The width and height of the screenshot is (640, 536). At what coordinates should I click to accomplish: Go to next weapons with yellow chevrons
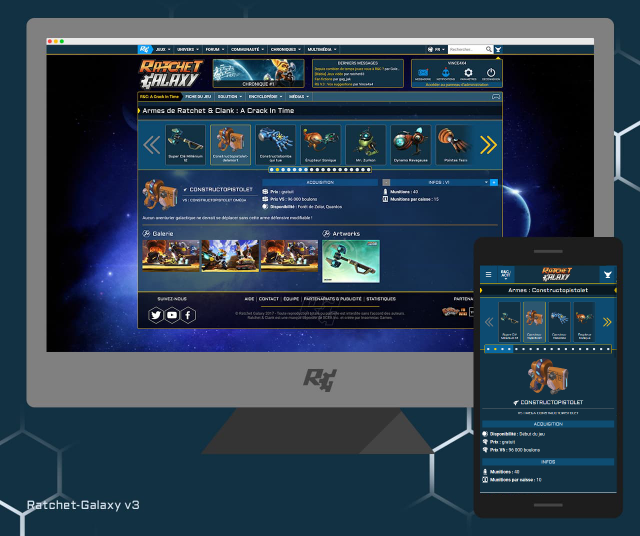(488, 145)
